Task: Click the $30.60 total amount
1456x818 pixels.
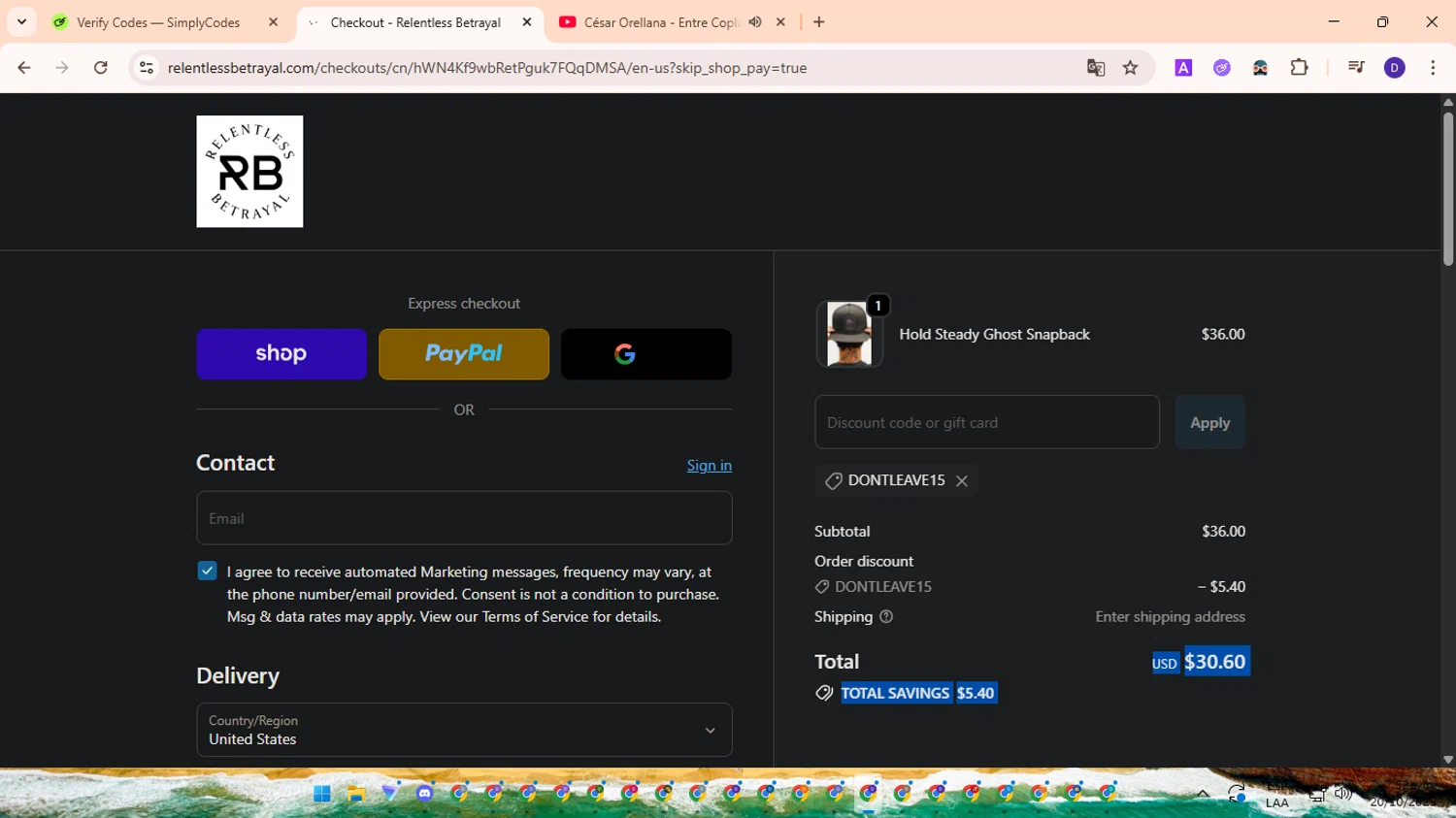Action: point(1216,662)
